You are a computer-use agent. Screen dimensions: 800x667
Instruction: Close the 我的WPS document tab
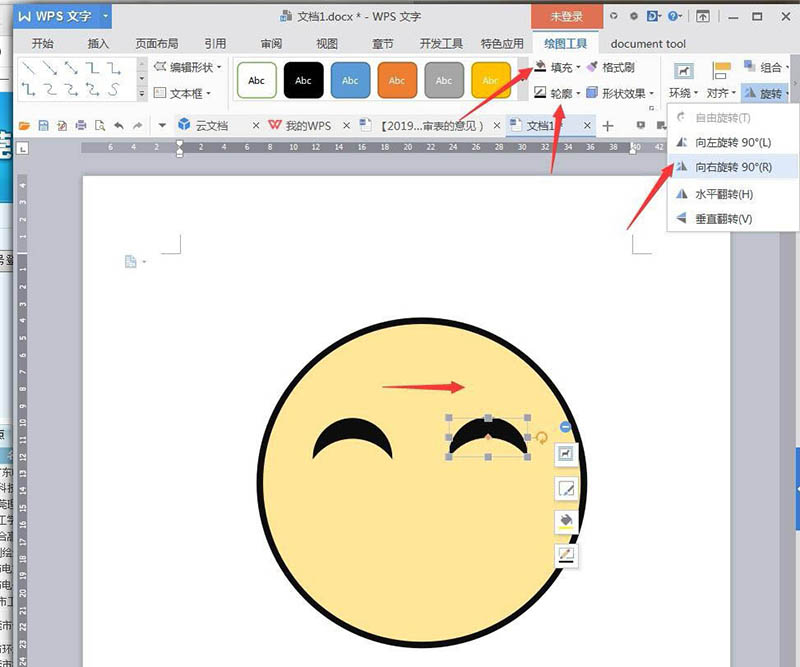coord(346,126)
